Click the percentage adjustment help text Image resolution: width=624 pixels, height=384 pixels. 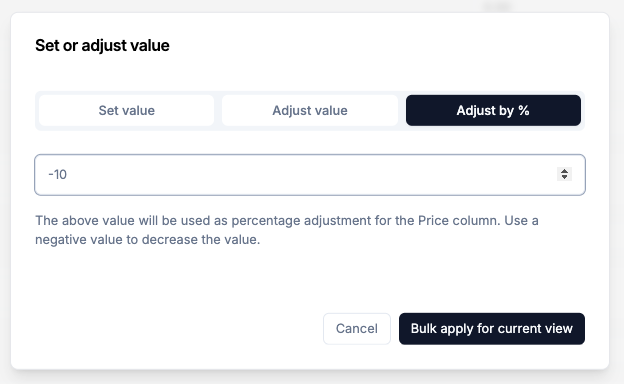(287, 230)
